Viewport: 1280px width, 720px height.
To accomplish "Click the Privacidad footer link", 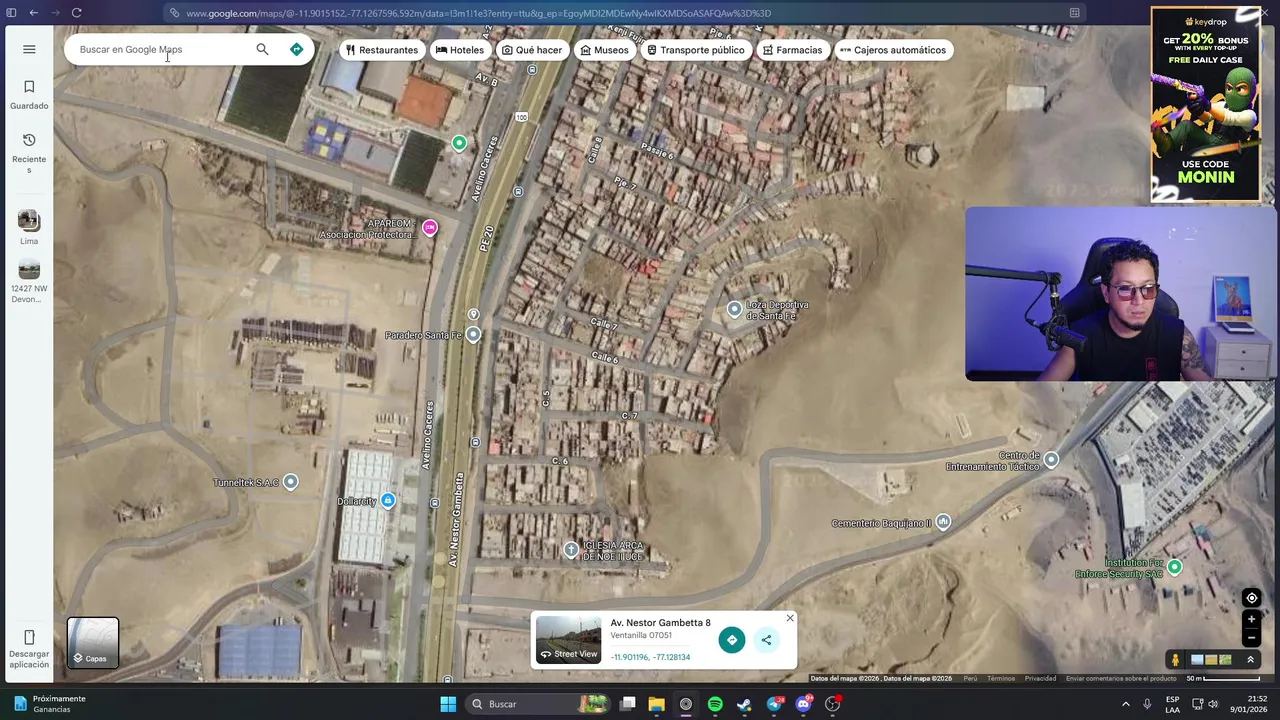I will (1040, 679).
